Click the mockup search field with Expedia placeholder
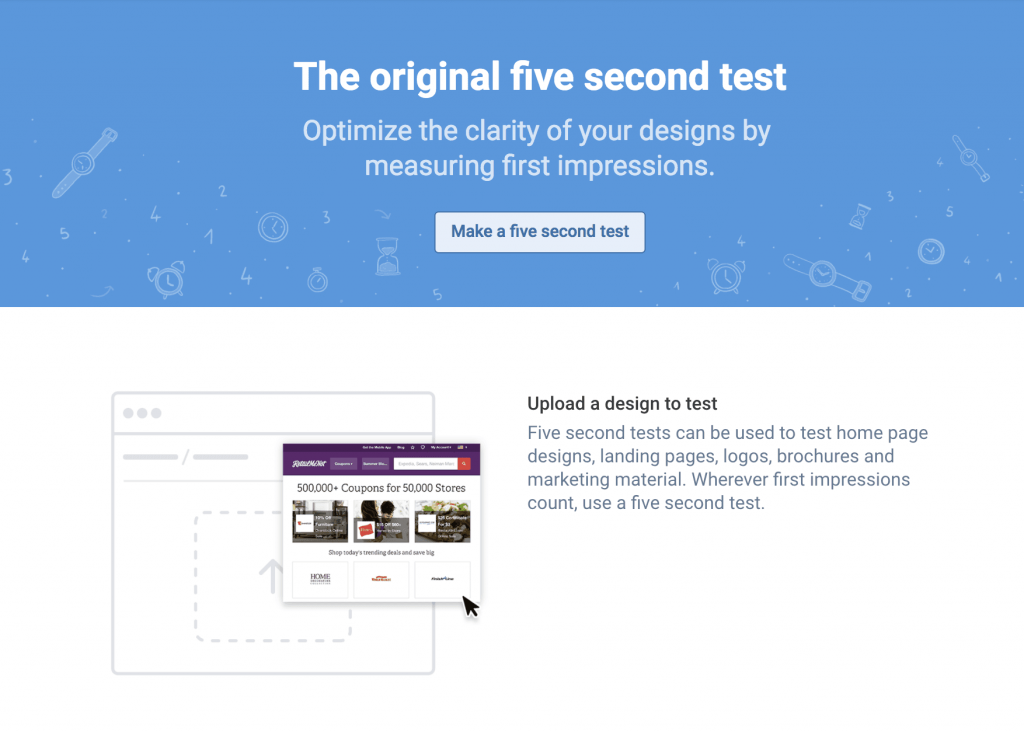Screen dimensions: 1024x732 [426, 464]
